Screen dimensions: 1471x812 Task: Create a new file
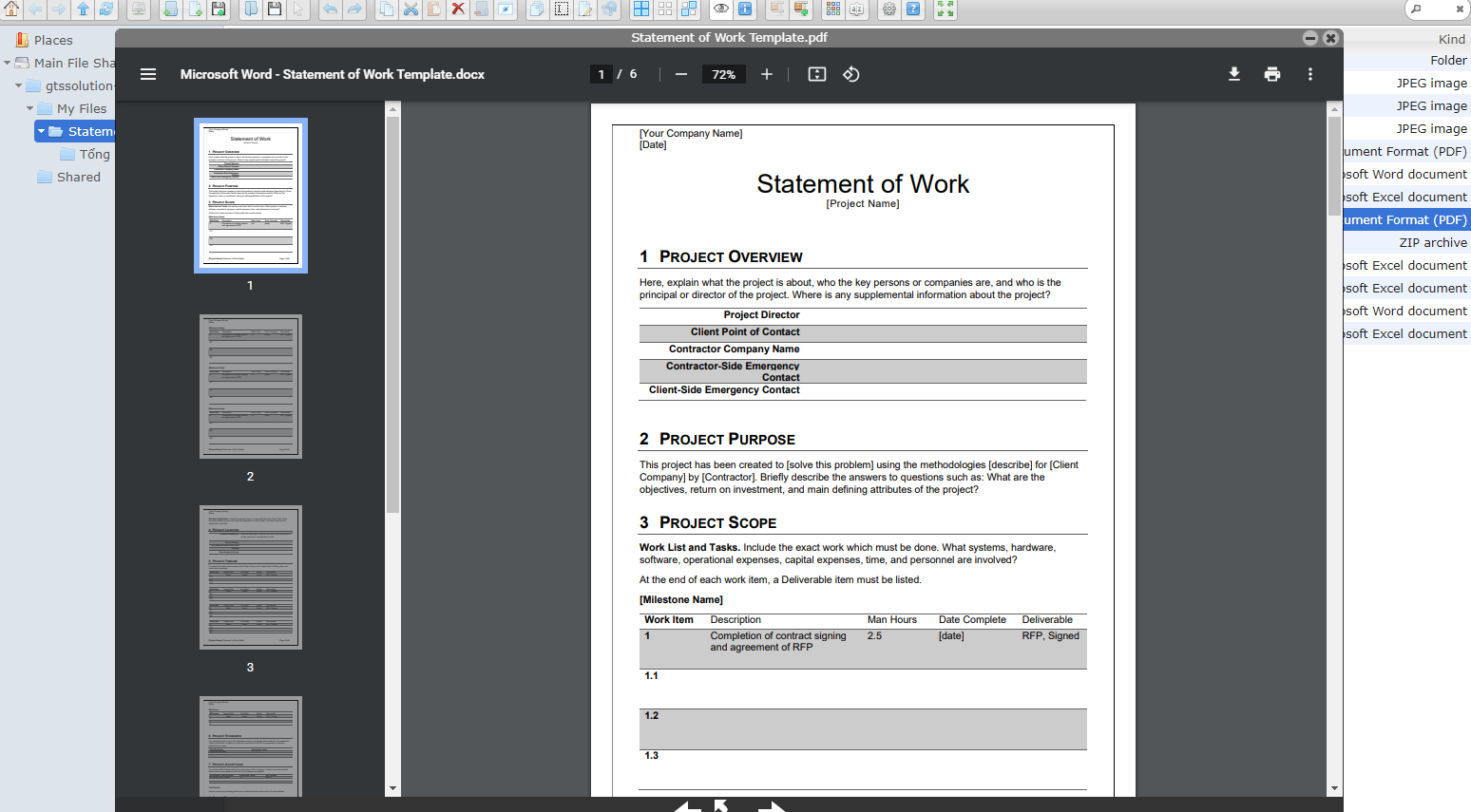coord(195,9)
